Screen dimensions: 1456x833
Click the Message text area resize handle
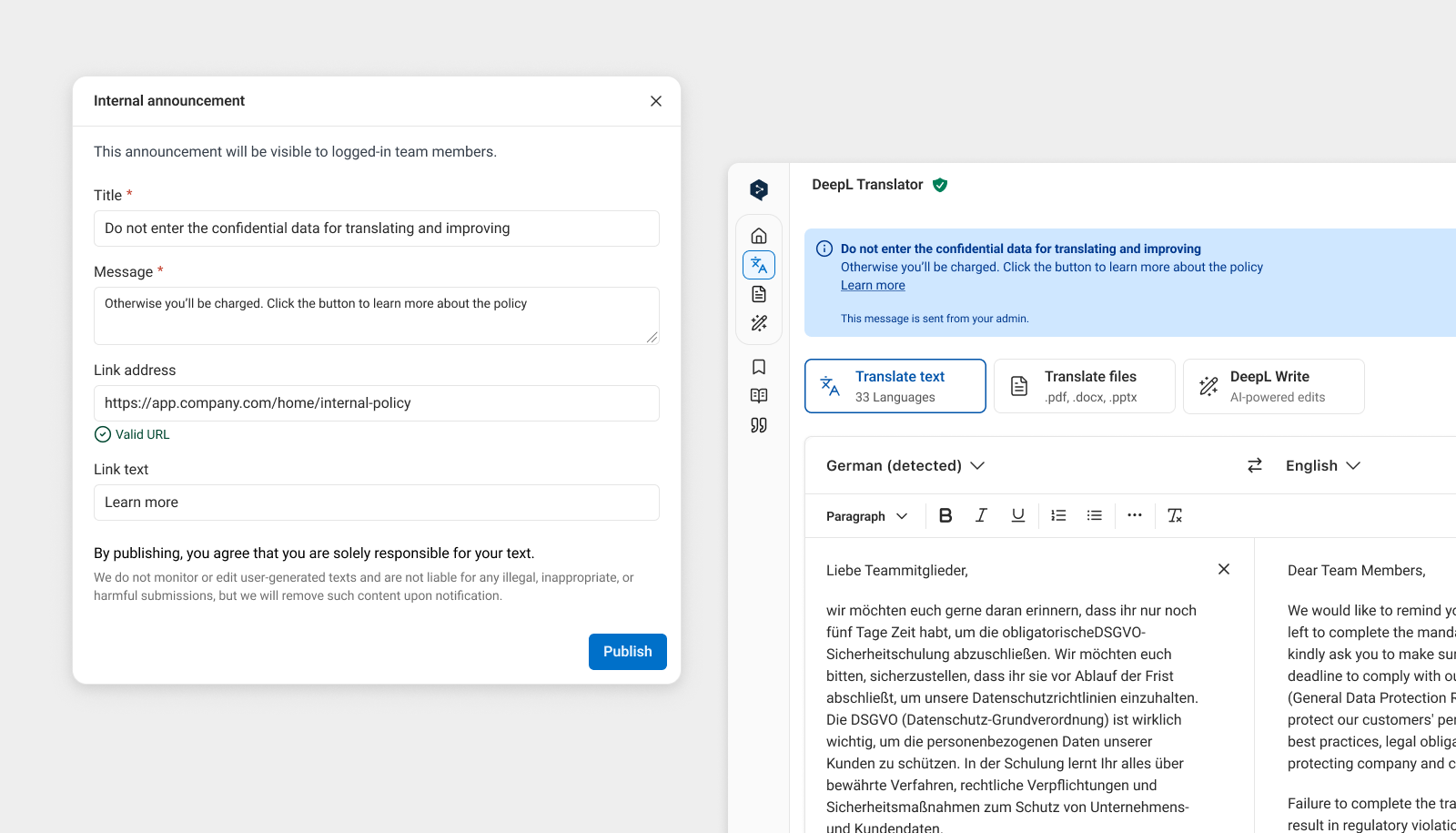tap(652, 337)
